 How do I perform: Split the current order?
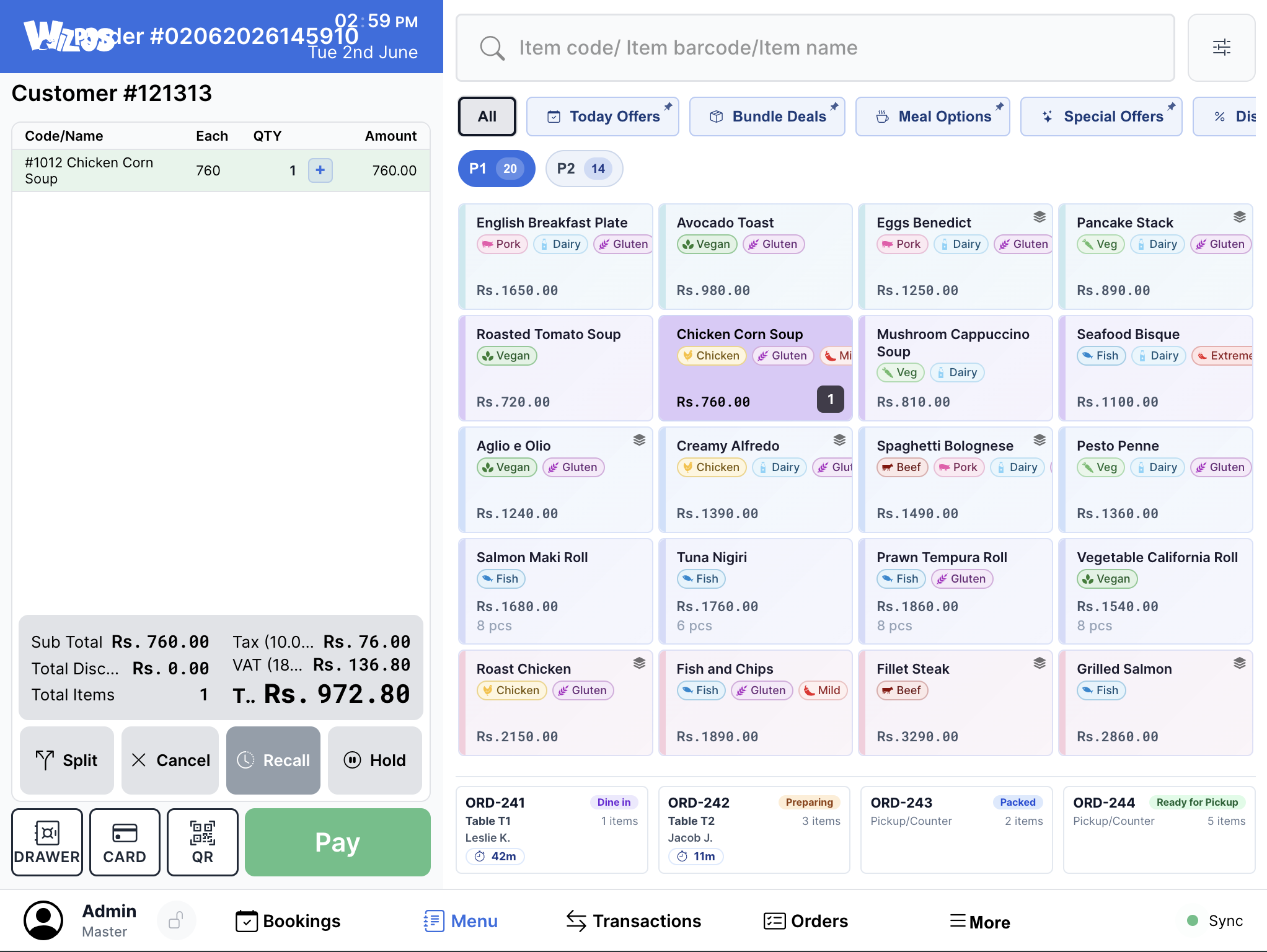tap(67, 760)
